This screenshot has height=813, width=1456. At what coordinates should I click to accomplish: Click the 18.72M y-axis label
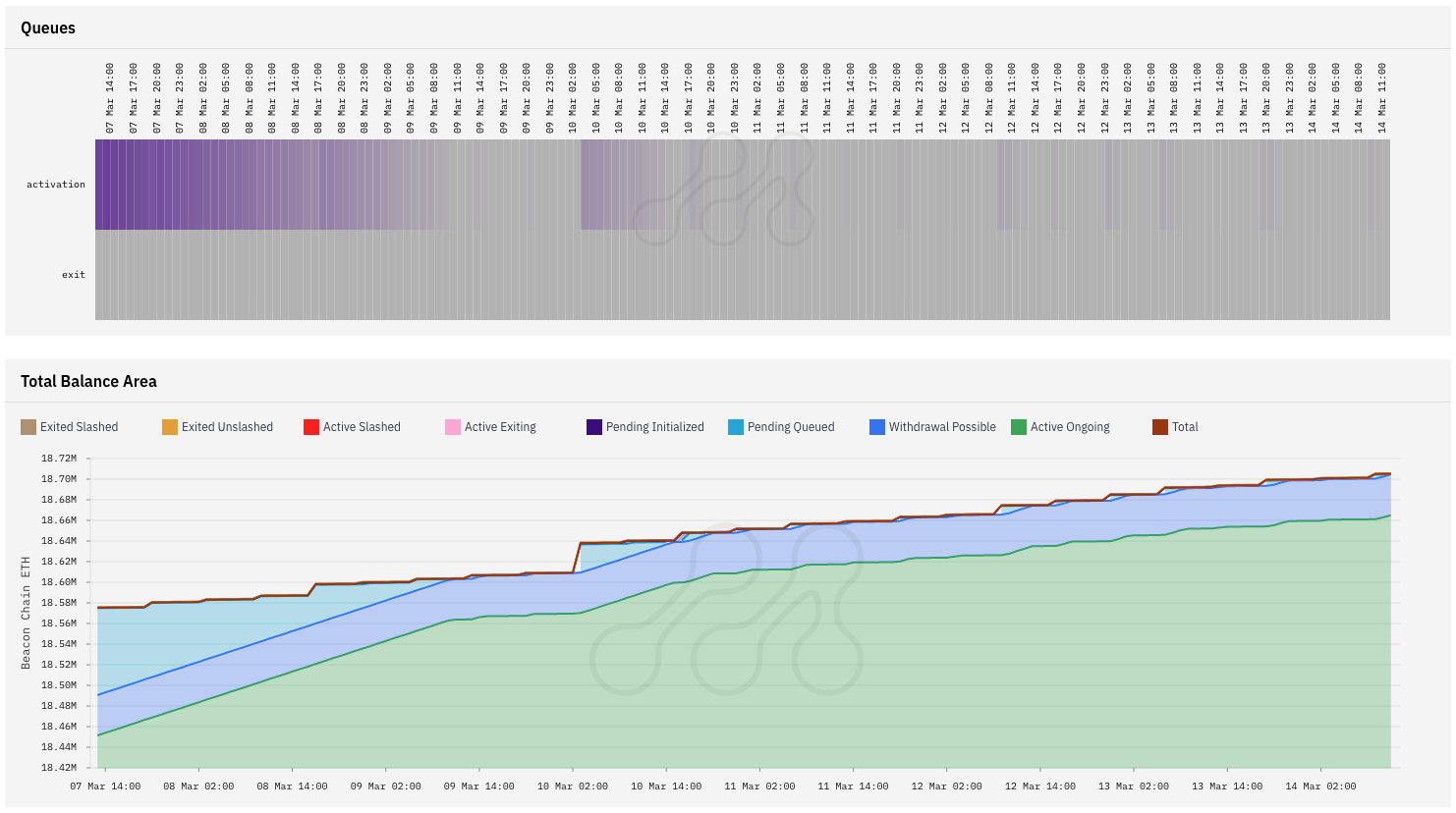[59, 459]
